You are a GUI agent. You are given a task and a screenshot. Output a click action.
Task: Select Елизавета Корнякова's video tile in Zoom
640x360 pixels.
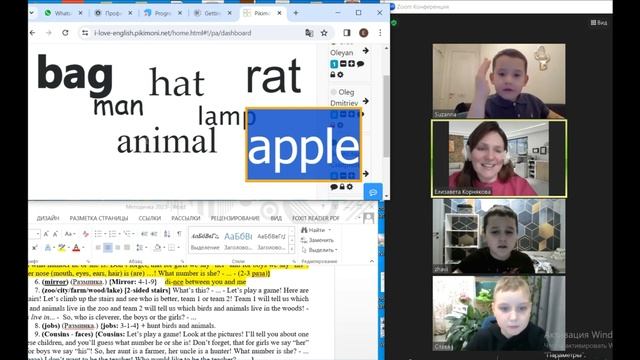499,158
